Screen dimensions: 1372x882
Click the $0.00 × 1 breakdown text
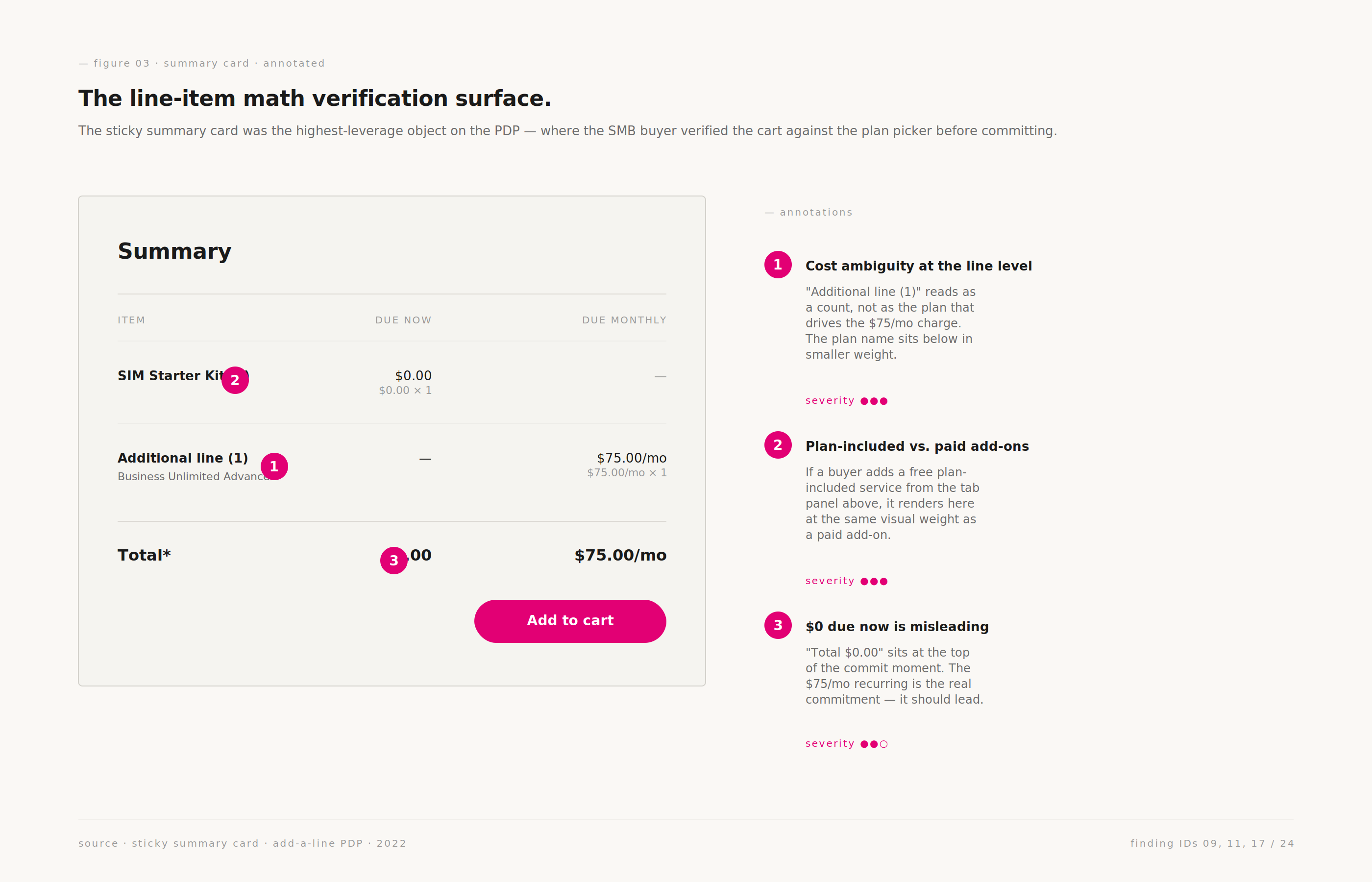405,391
